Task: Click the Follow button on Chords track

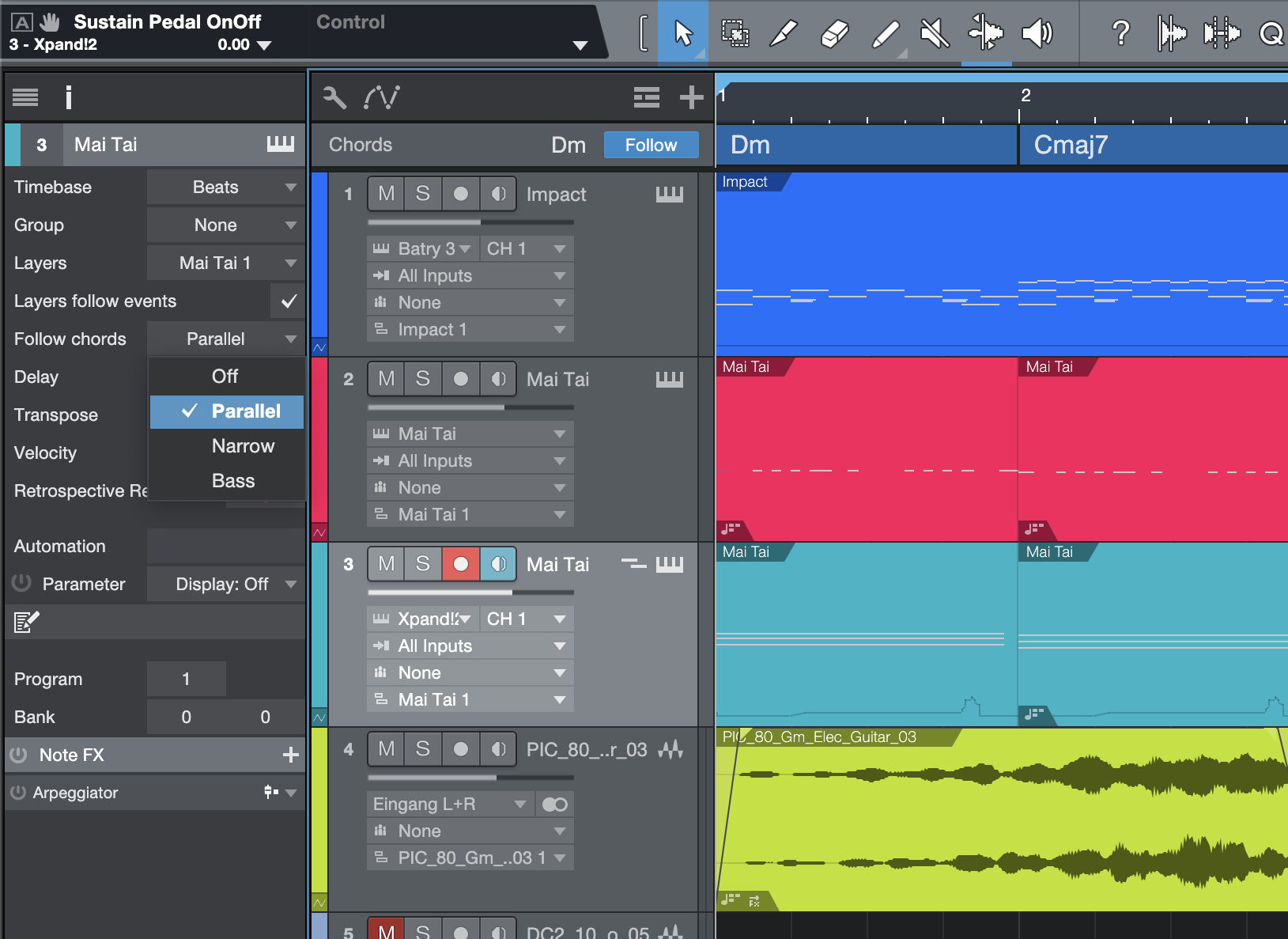Action: point(651,145)
